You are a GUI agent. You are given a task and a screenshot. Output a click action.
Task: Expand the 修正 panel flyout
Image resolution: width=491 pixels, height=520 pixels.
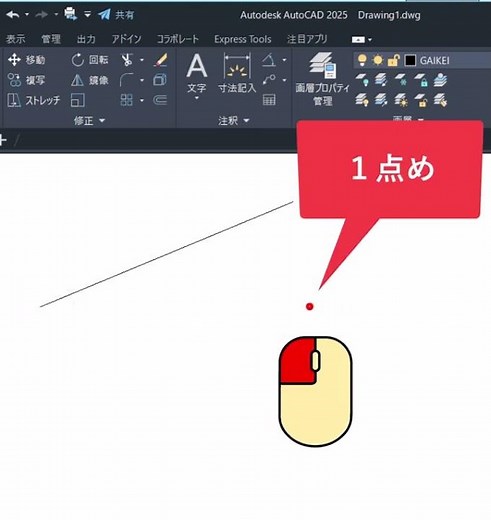click(x=89, y=120)
